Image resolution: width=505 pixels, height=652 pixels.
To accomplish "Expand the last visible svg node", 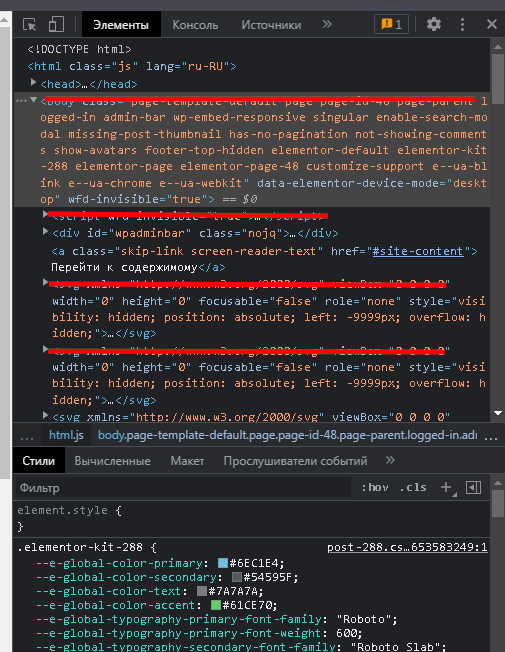I will pyautogui.click(x=45, y=415).
